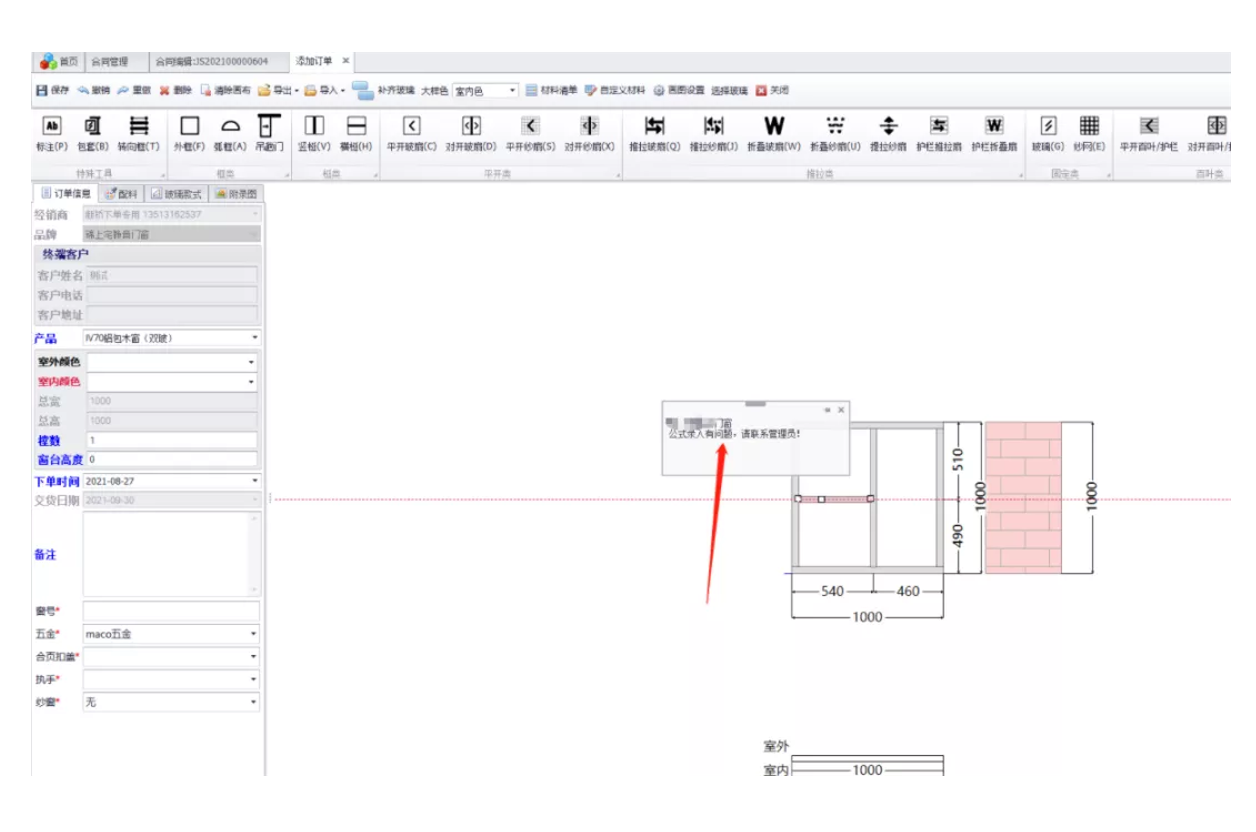
Task: Open the 大样色 color combo box
Action: [x=513, y=91]
